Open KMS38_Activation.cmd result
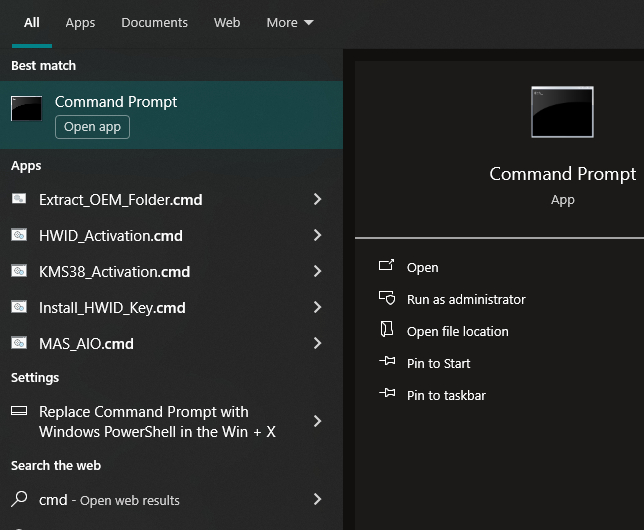This screenshot has width=644, height=530. click(114, 272)
